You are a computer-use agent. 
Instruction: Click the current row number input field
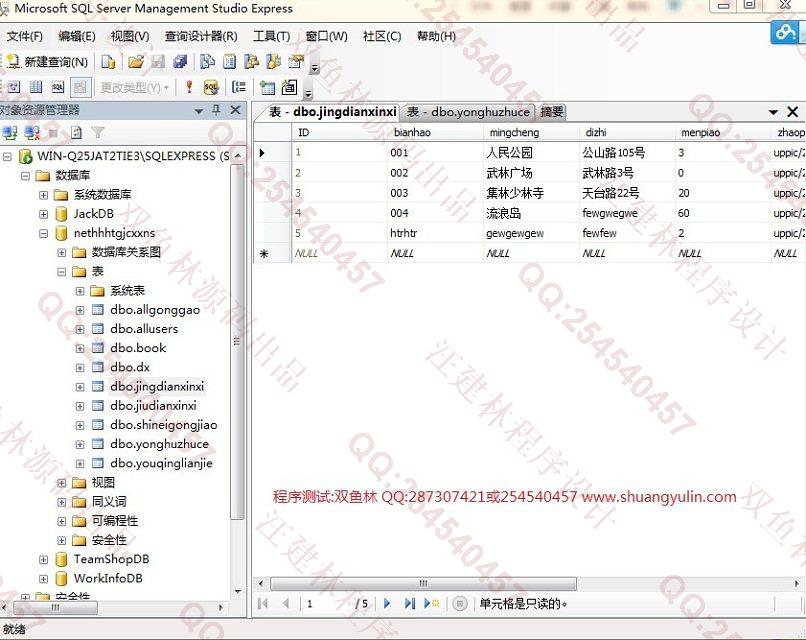[x=327, y=604]
